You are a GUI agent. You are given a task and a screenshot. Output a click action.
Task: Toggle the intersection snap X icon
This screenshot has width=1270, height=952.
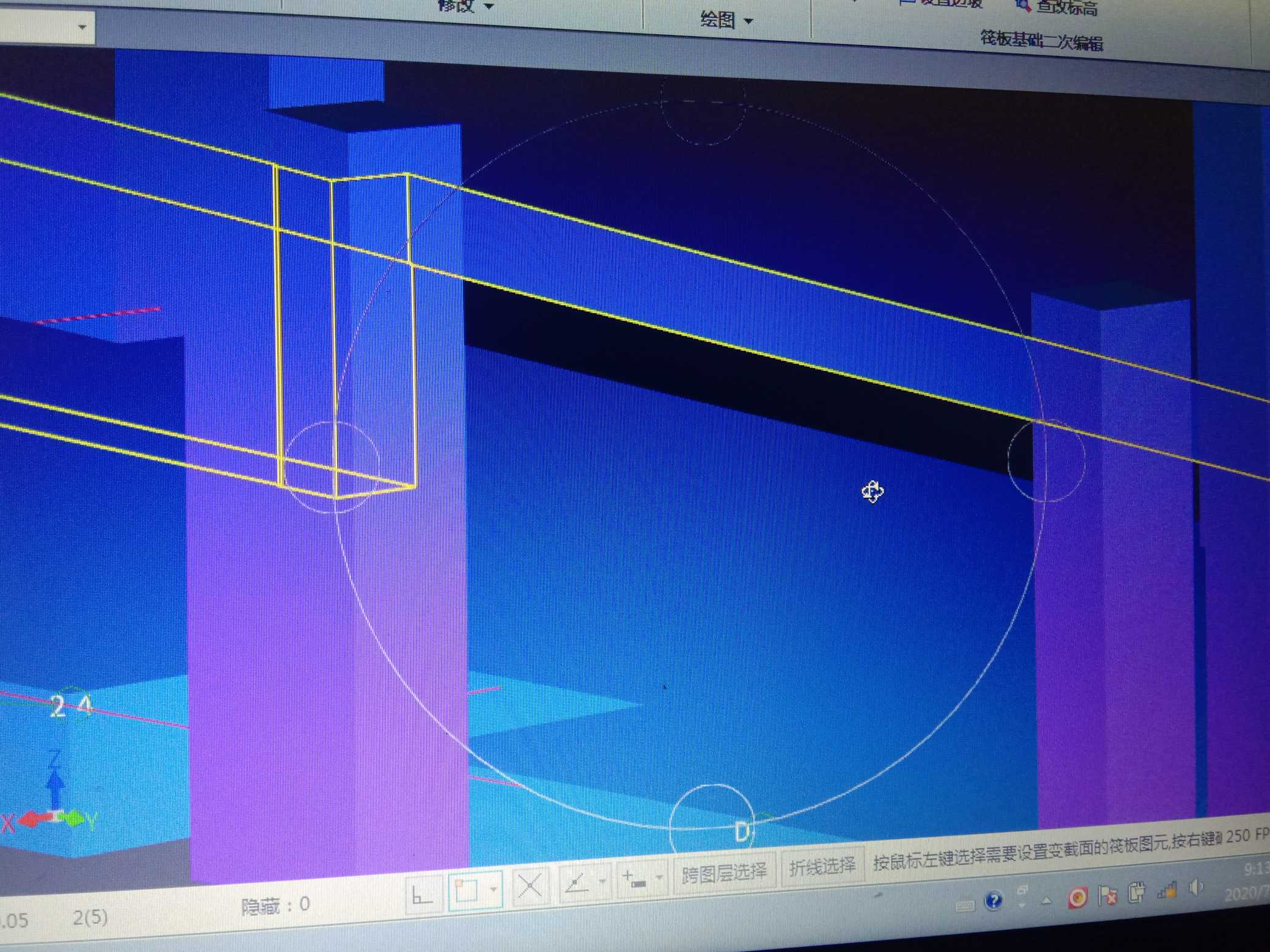pos(529,885)
